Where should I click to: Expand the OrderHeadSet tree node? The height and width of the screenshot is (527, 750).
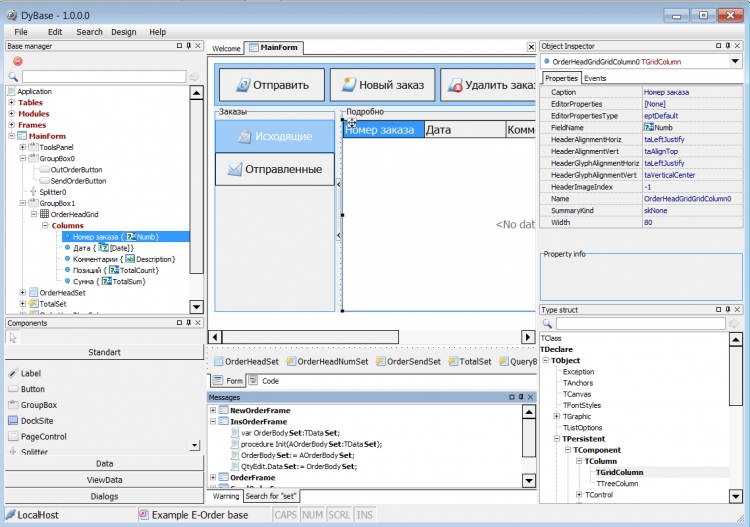click(x=22, y=293)
